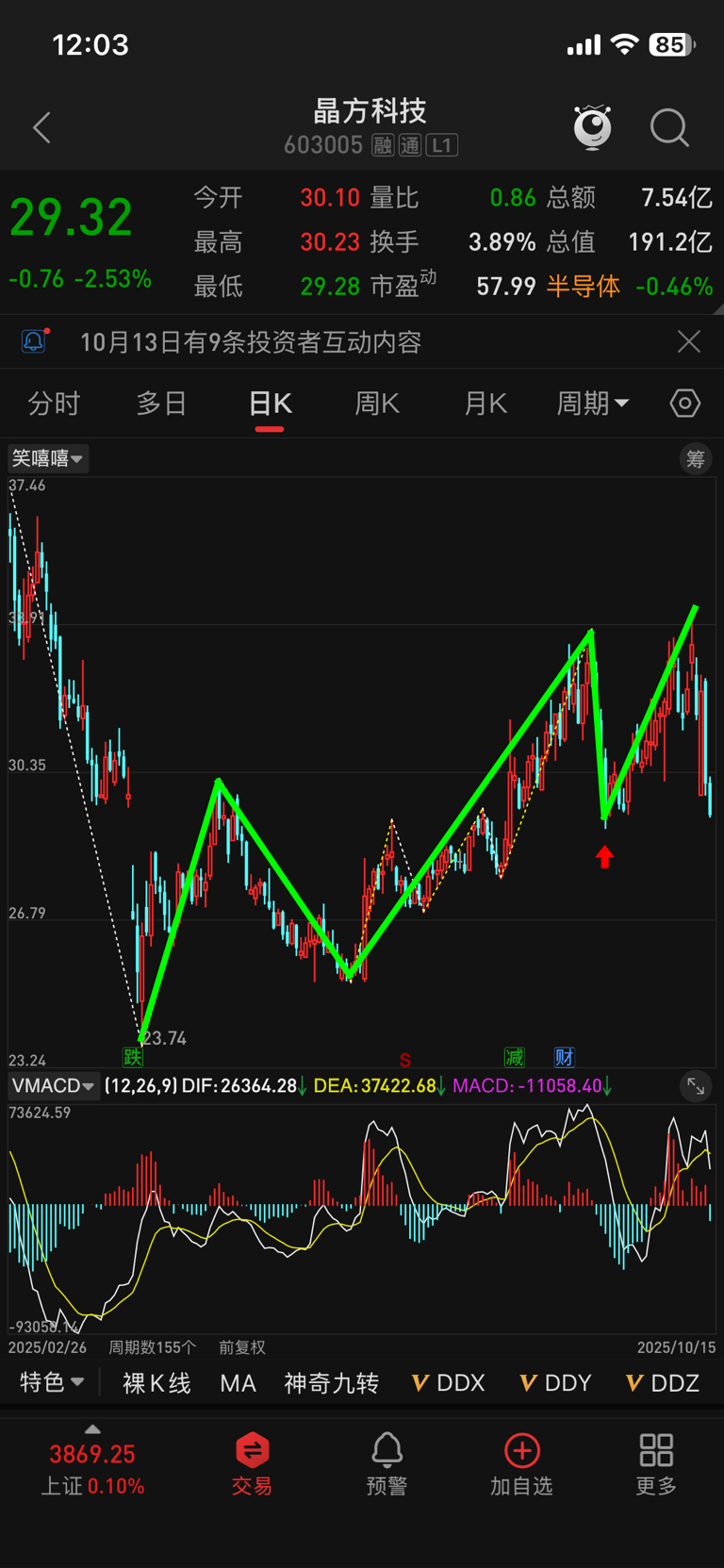Tap the stock name 晶方科技
724x1568 pixels.
pyautogui.click(x=370, y=110)
